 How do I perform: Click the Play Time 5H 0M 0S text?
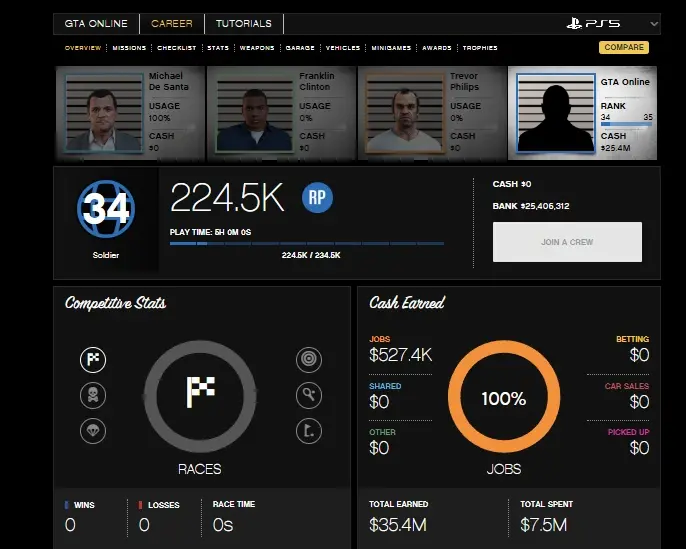tap(210, 232)
